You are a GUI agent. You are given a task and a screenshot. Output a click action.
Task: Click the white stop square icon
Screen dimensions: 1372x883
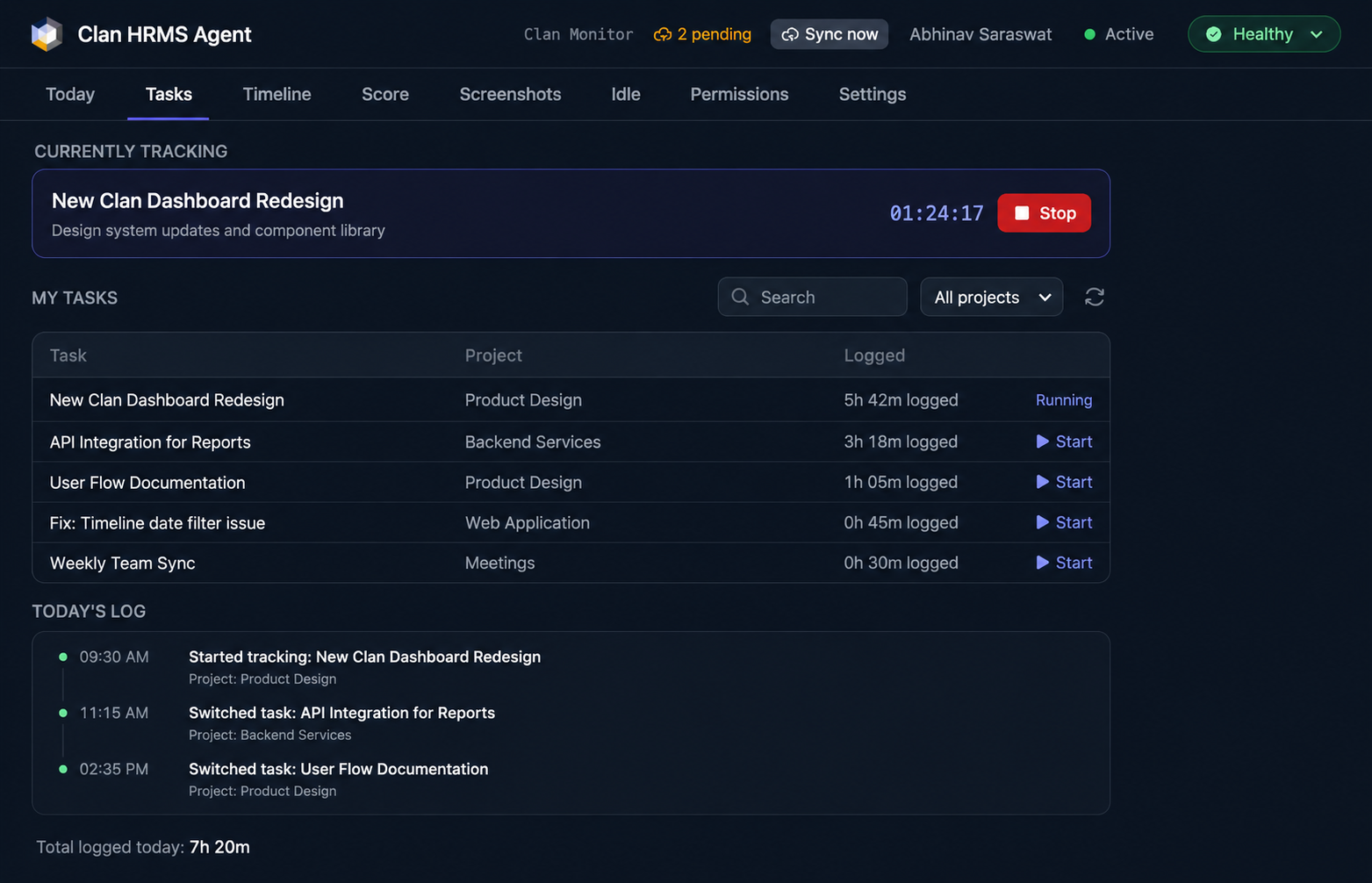click(1022, 213)
